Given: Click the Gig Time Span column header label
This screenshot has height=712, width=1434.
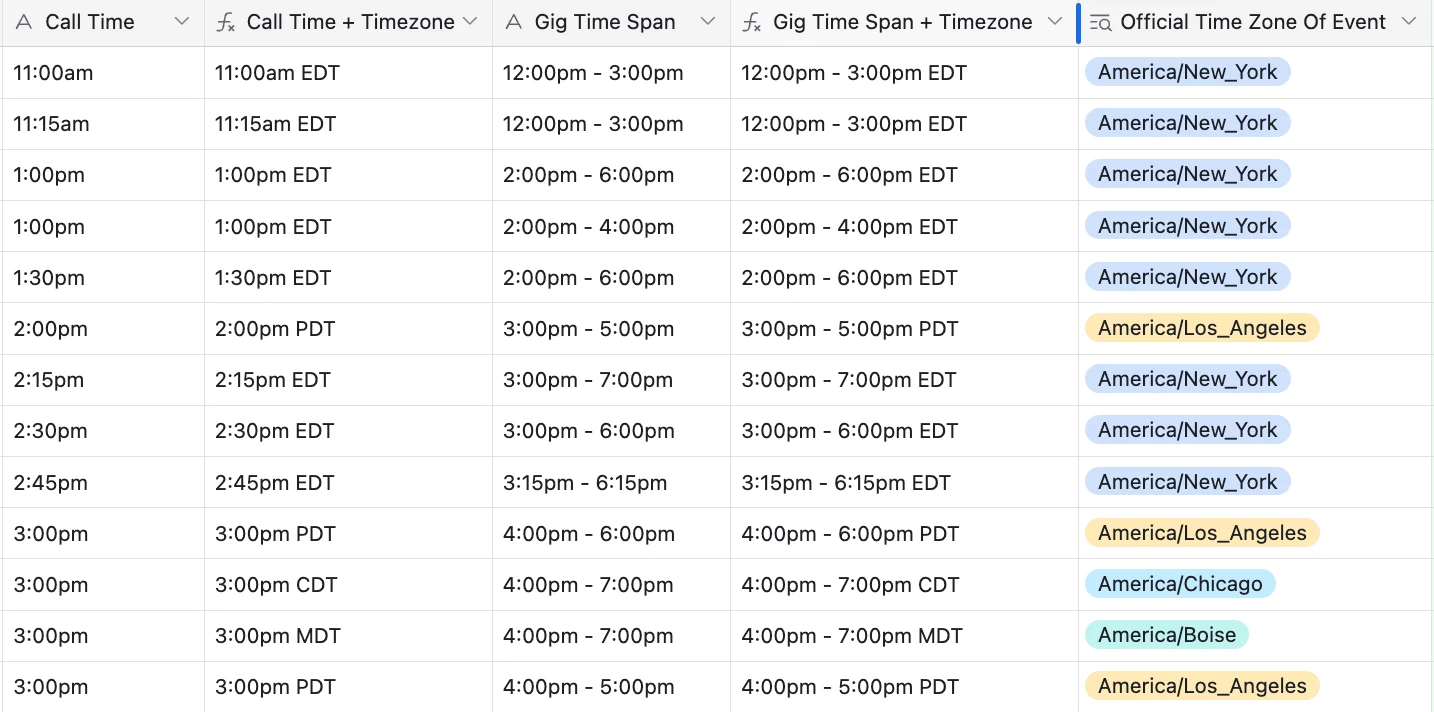Looking at the screenshot, I should tap(605, 22).
